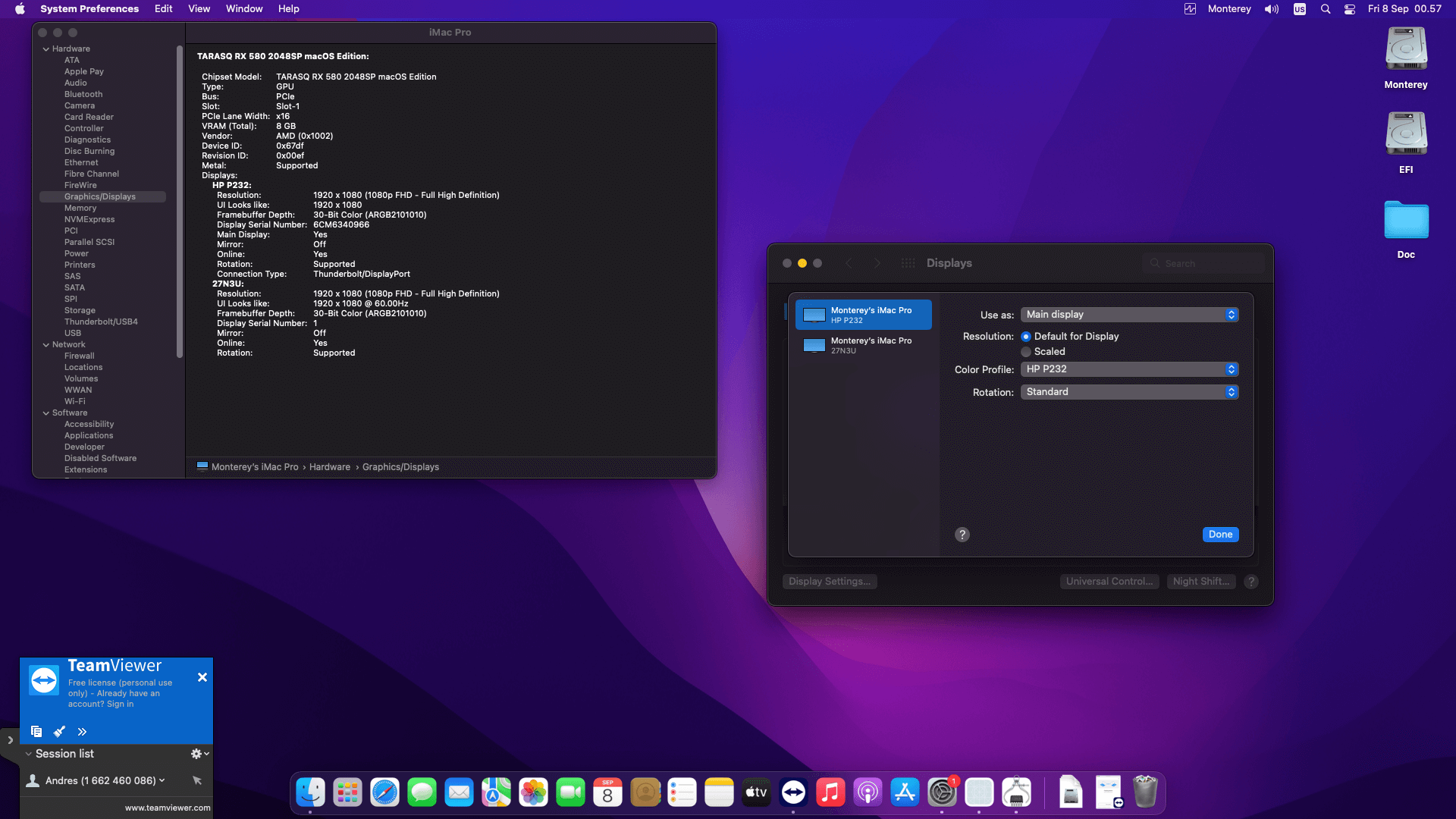Image resolution: width=1456 pixels, height=819 pixels.
Task: Open Calendar app in the dock
Action: [x=607, y=792]
